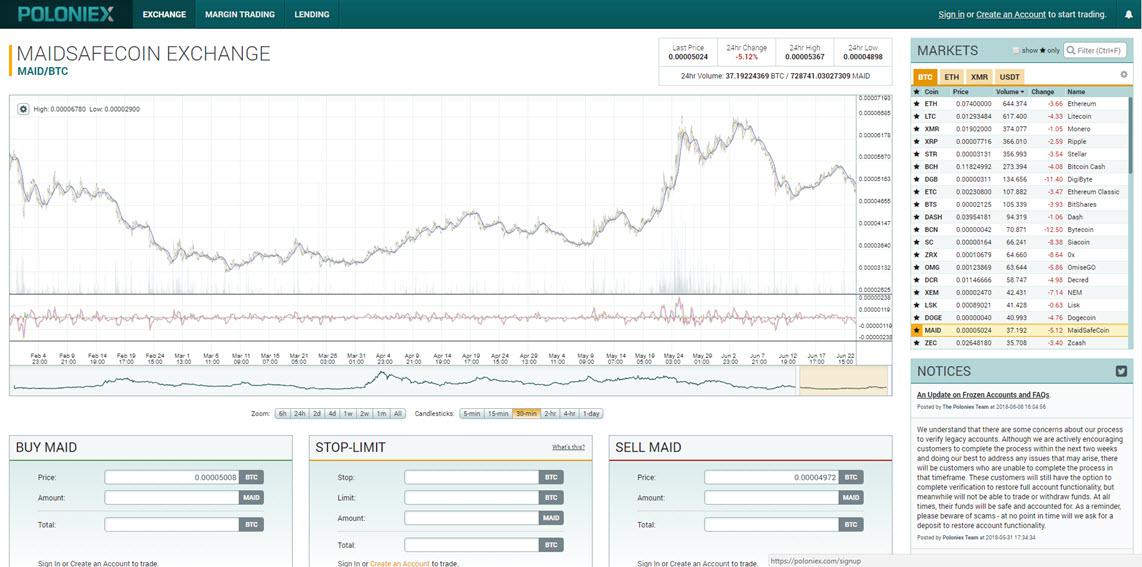Switch markets to ETH tab
Image resolution: width=1142 pixels, height=567 pixels.
pyautogui.click(x=951, y=76)
